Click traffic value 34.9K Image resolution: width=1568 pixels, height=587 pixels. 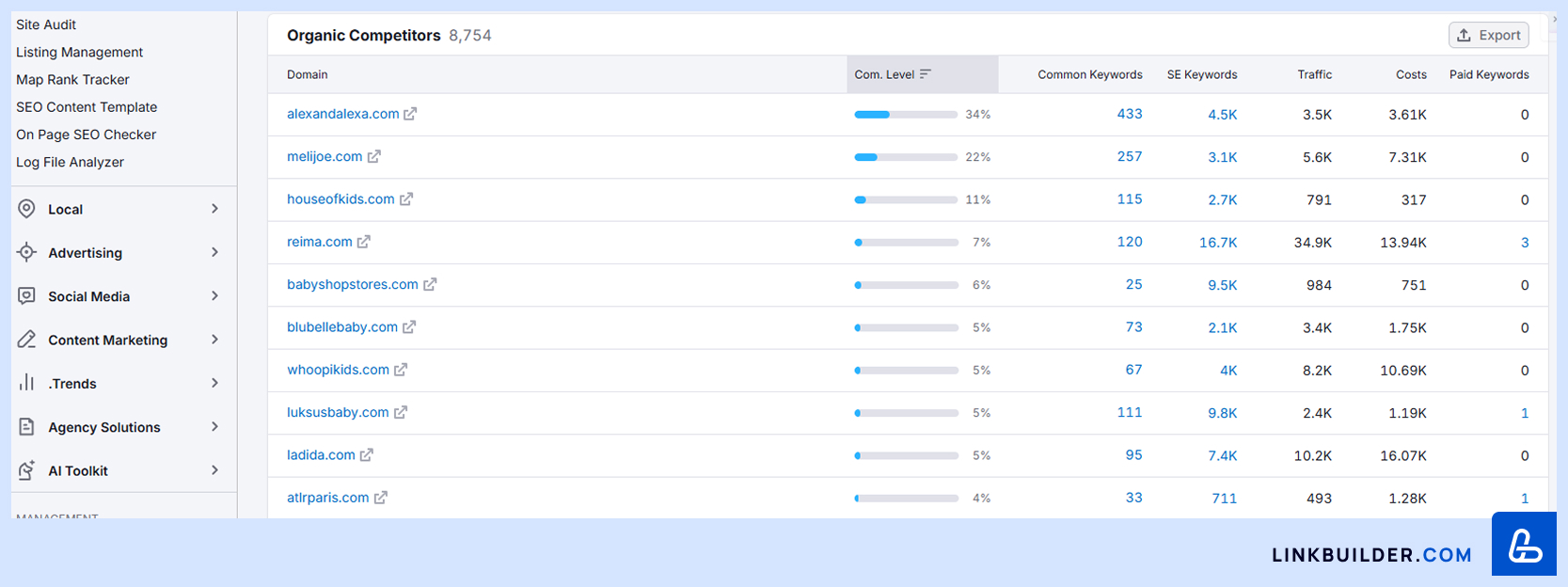pos(1313,242)
